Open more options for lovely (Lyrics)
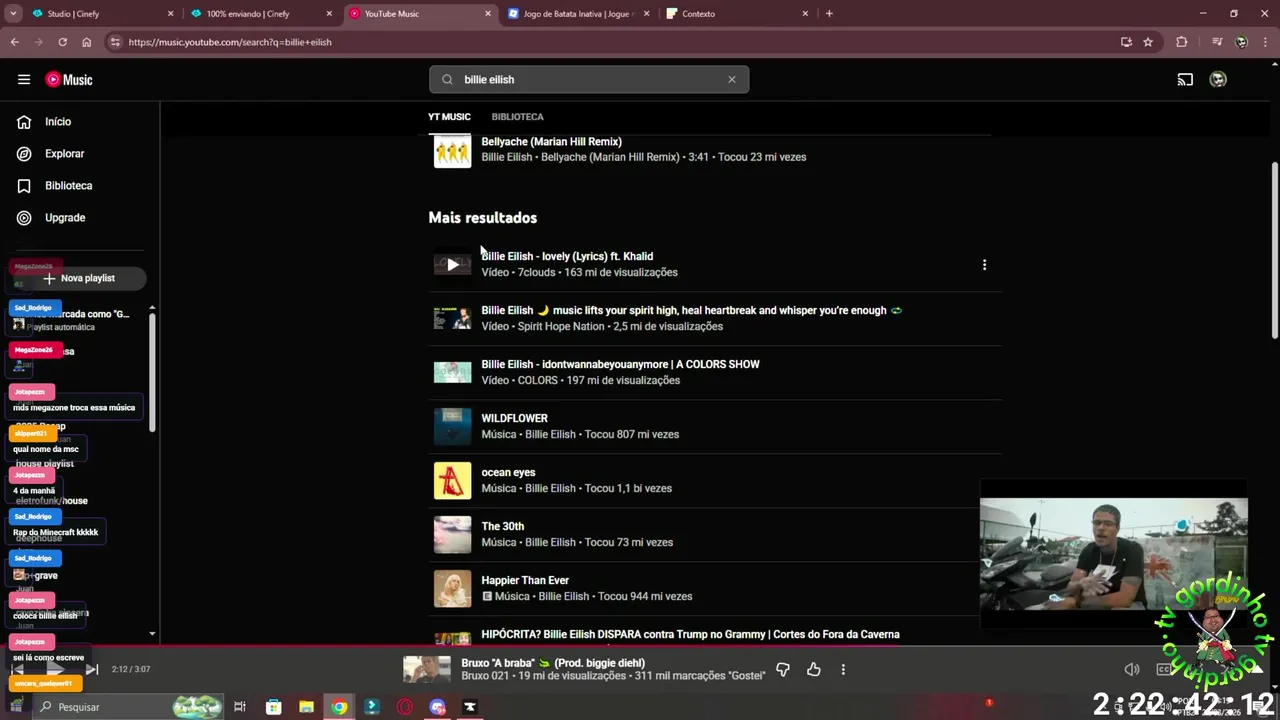Viewport: 1280px width, 720px height. click(x=984, y=265)
